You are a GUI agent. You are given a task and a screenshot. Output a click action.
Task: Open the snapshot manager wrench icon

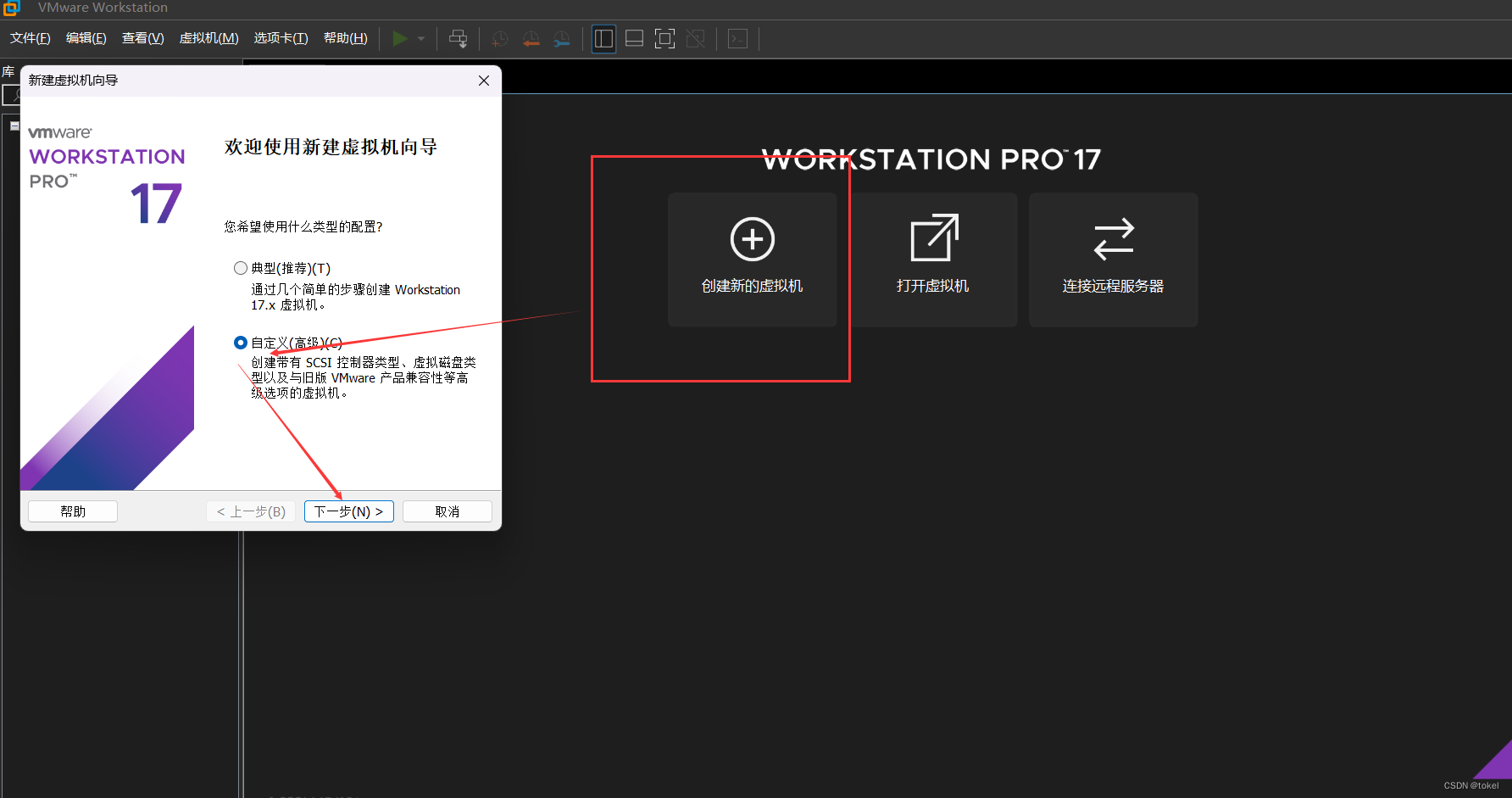(562, 39)
